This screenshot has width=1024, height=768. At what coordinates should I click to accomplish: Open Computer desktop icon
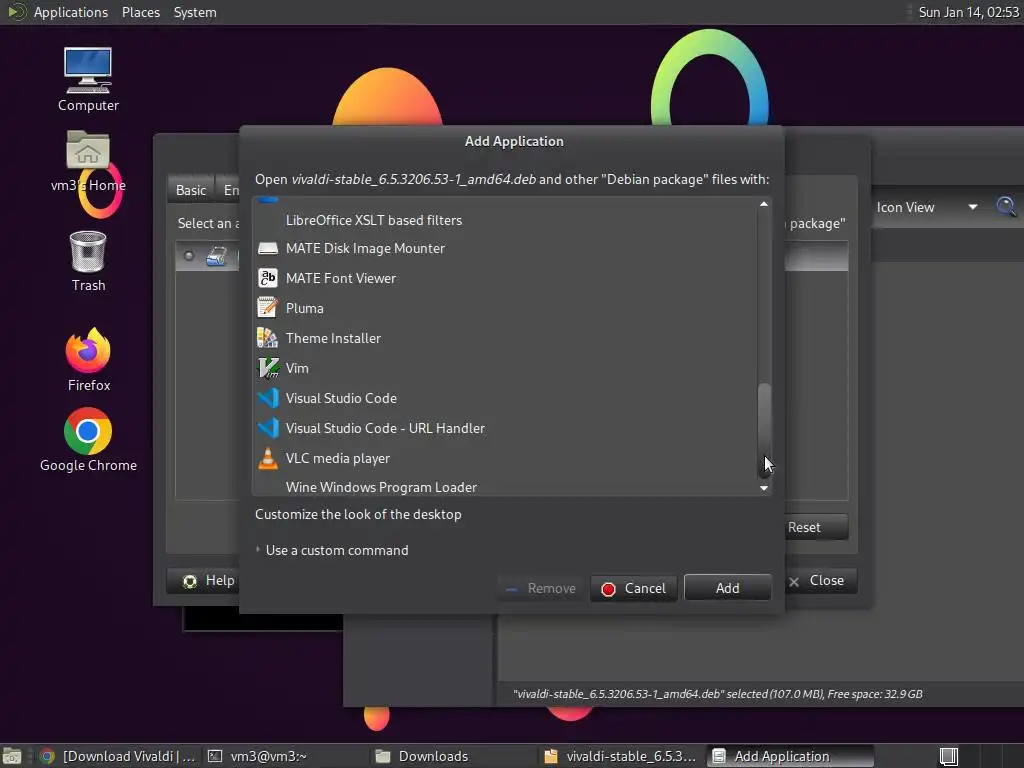88,71
